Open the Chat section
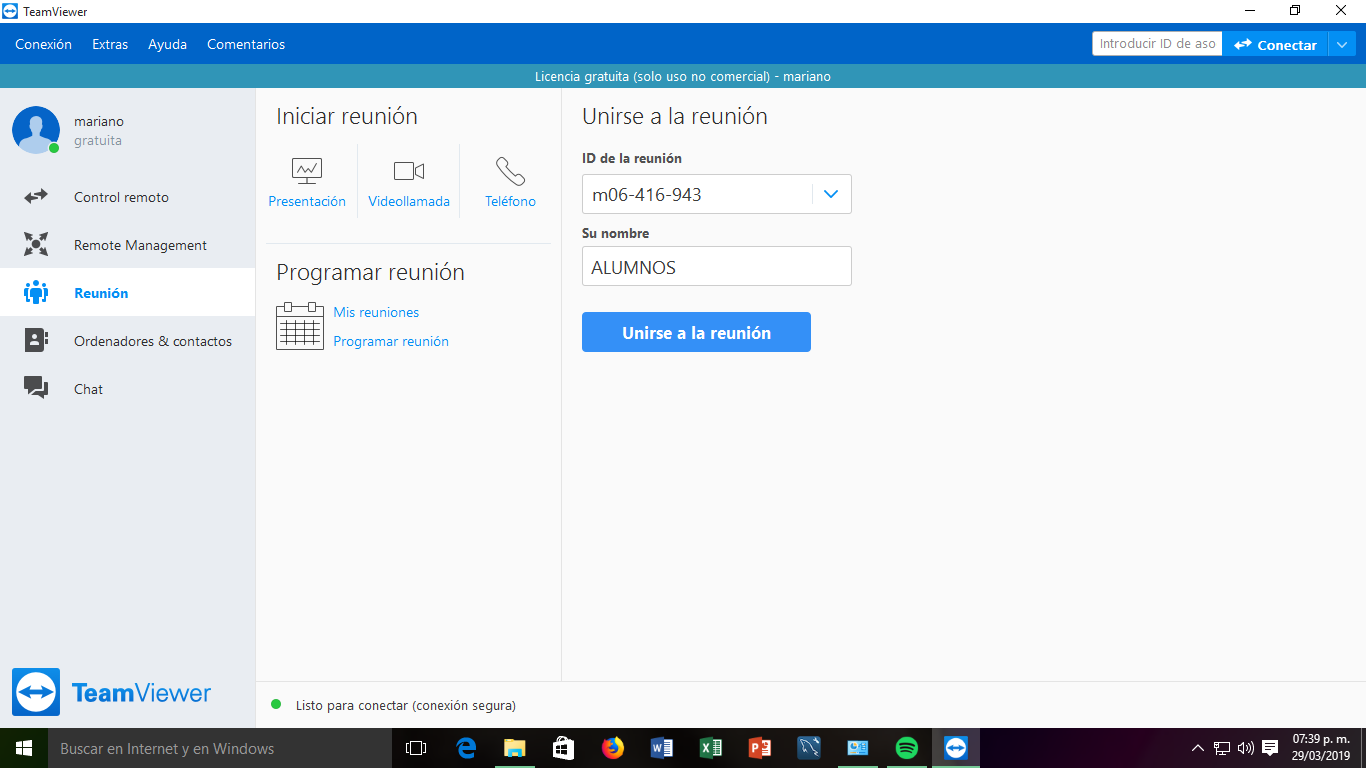Screen dimensions: 1366x768 click(x=127, y=389)
